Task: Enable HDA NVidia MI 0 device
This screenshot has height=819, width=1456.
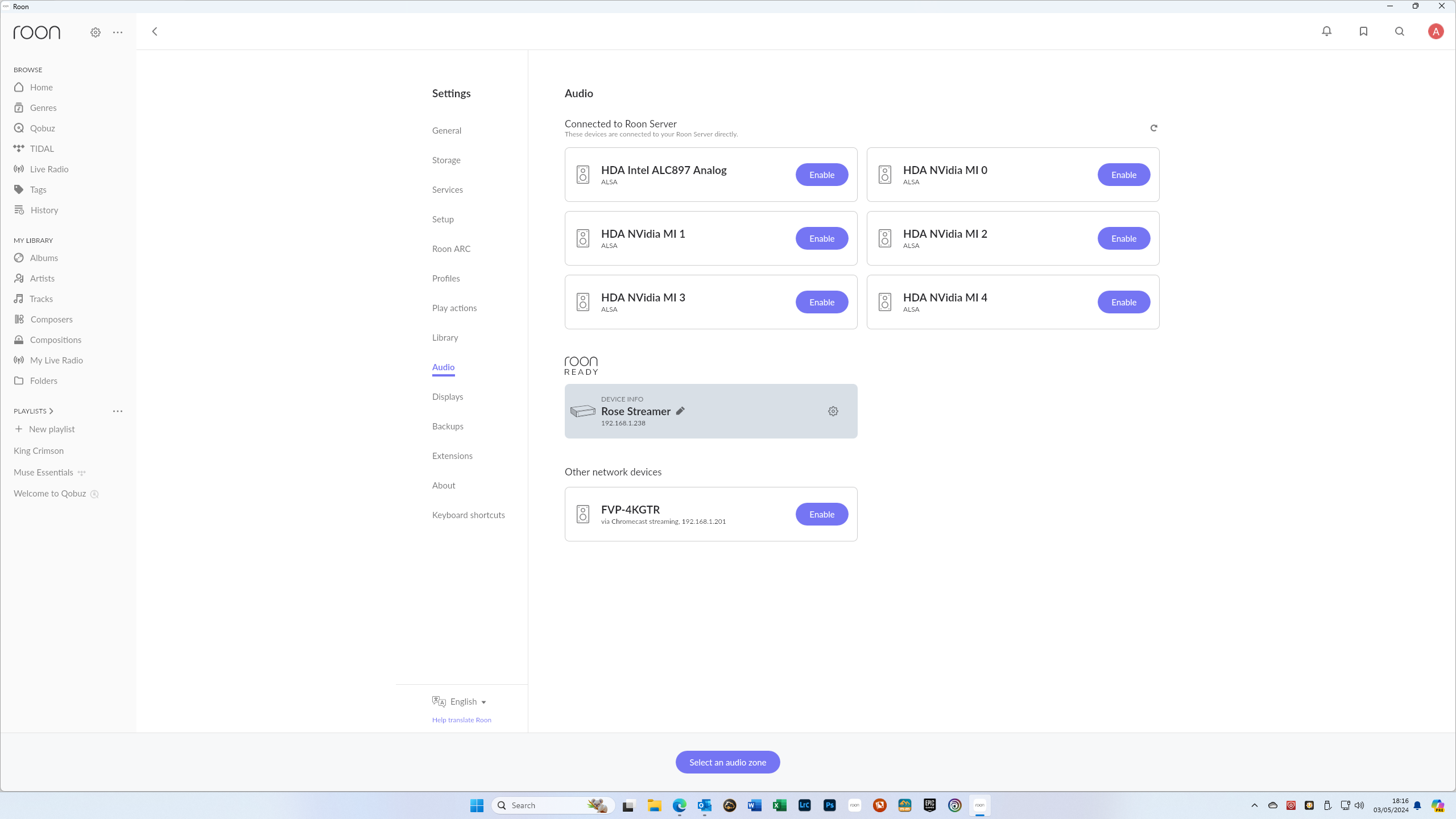Action: point(1124,175)
